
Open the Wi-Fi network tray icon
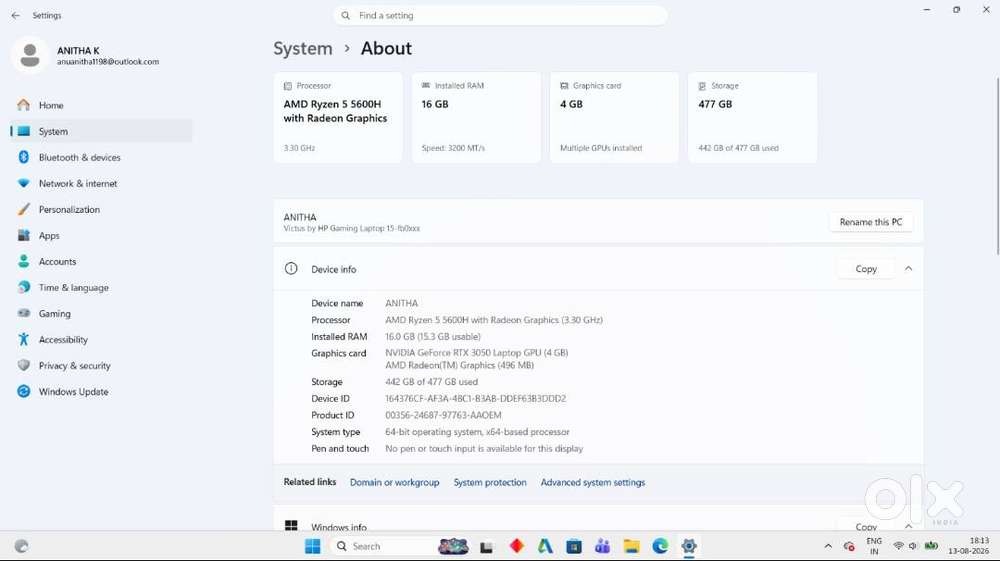pos(899,546)
